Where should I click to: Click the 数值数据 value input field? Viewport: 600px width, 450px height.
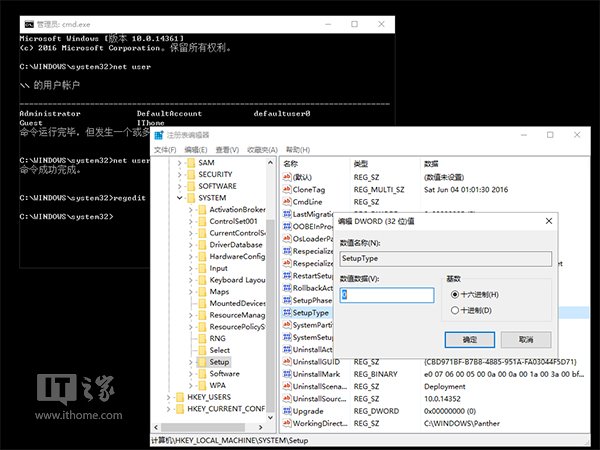[386, 295]
